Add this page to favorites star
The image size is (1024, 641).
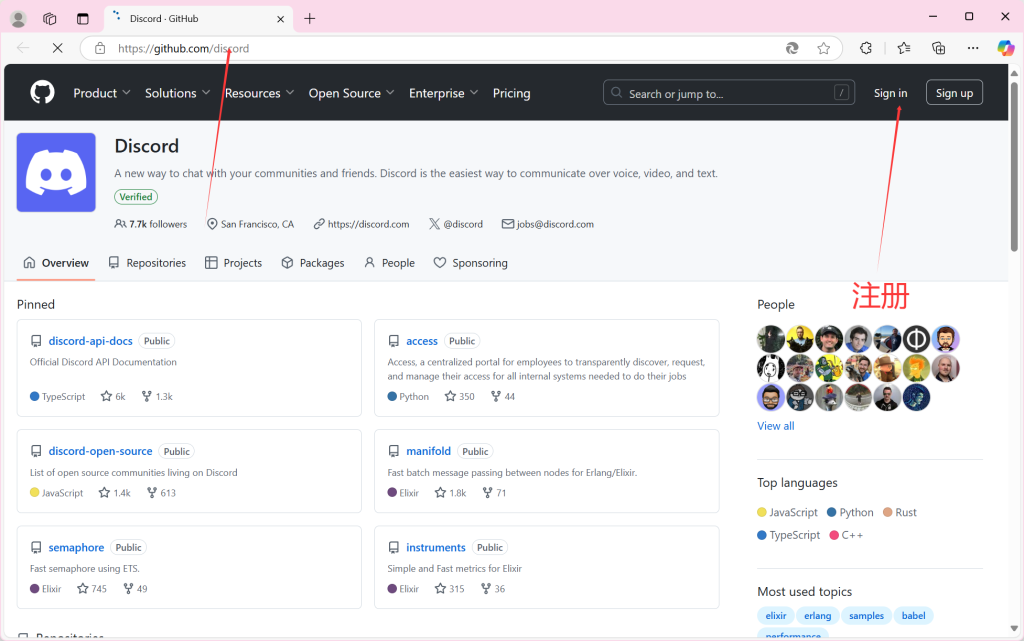824,48
